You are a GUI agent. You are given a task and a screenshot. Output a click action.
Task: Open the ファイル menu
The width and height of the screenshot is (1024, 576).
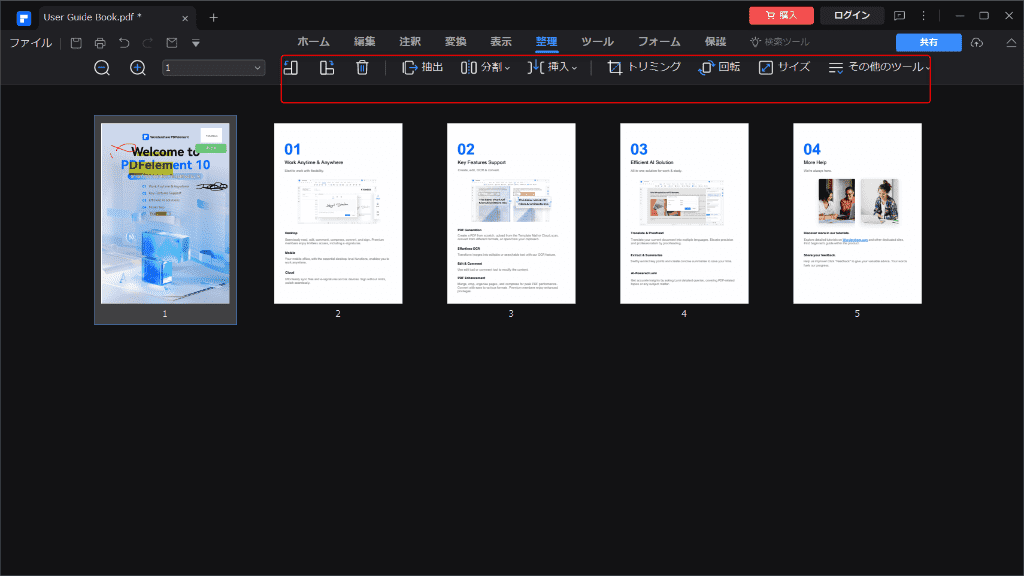[30, 43]
